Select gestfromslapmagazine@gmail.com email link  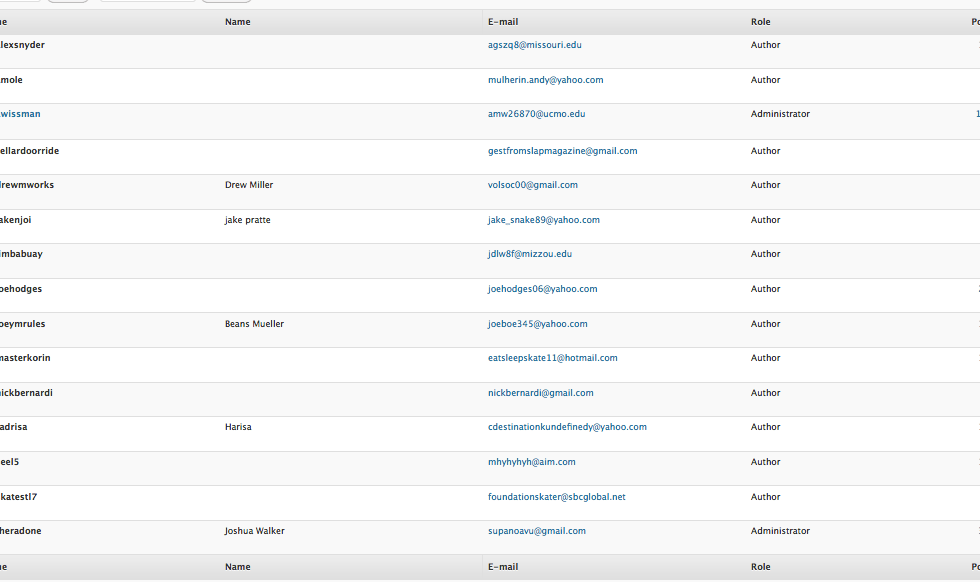click(x=562, y=151)
